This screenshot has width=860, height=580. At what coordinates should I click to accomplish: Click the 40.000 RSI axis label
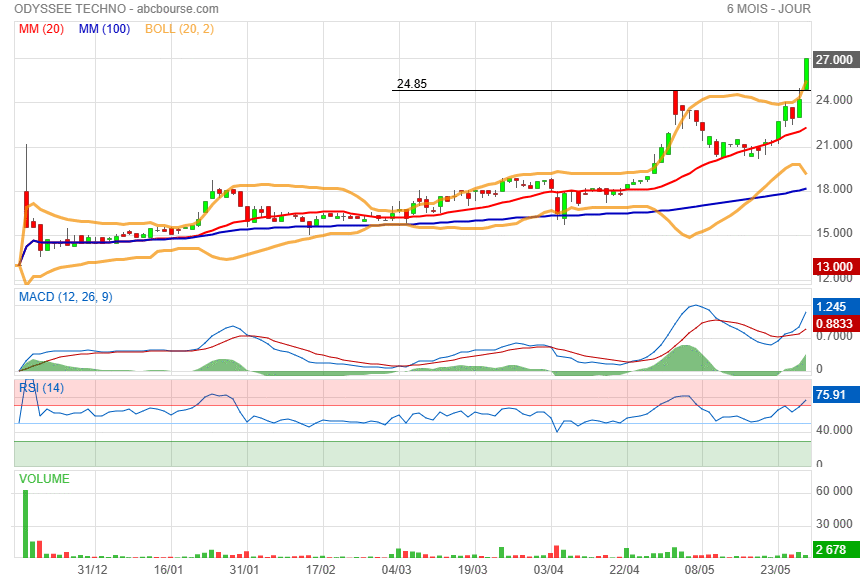click(x=834, y=430)
